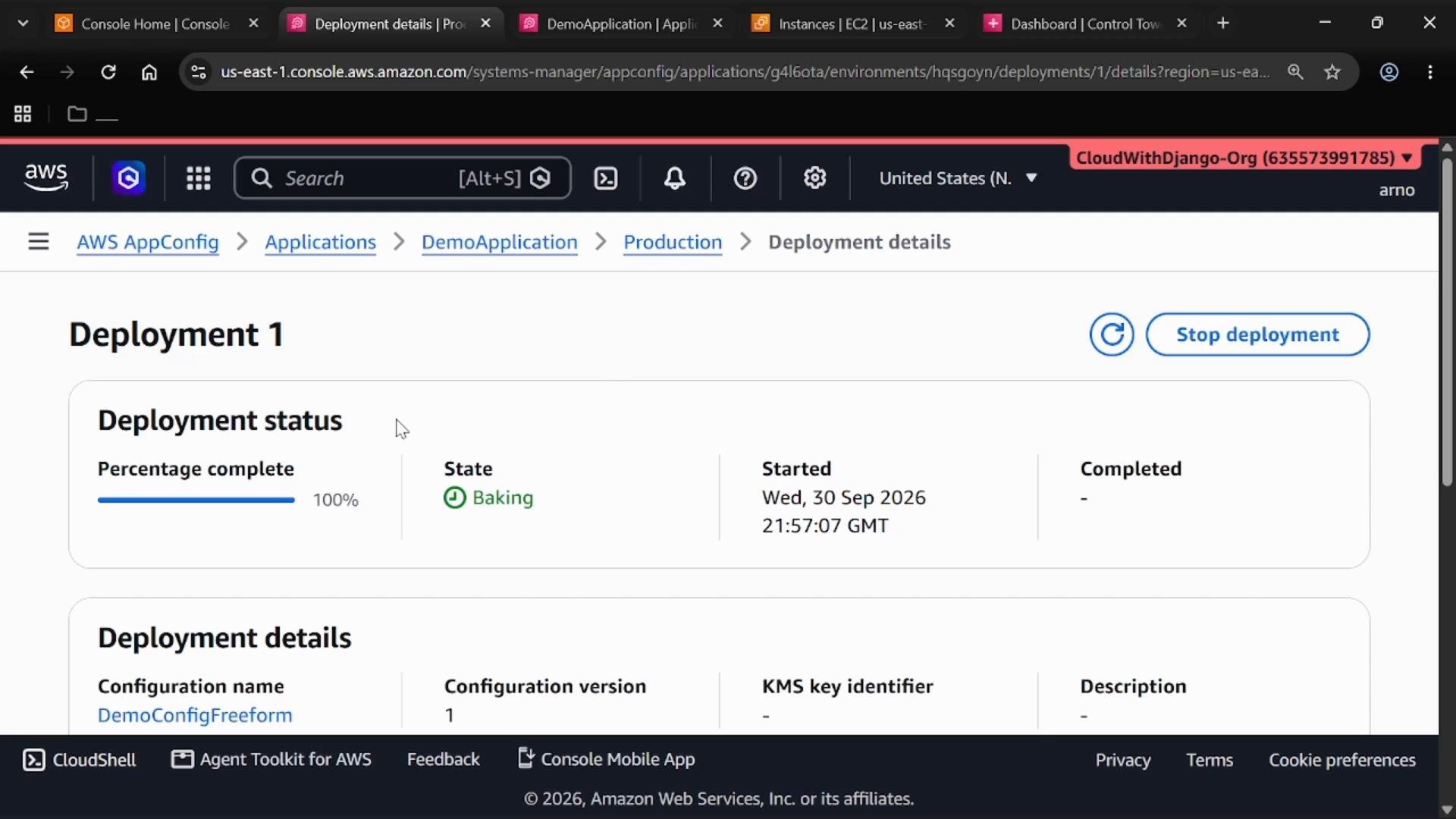Screen dimensions: 1456x819
Task: Open the notifications bell
Action: (x=675, y=178)
